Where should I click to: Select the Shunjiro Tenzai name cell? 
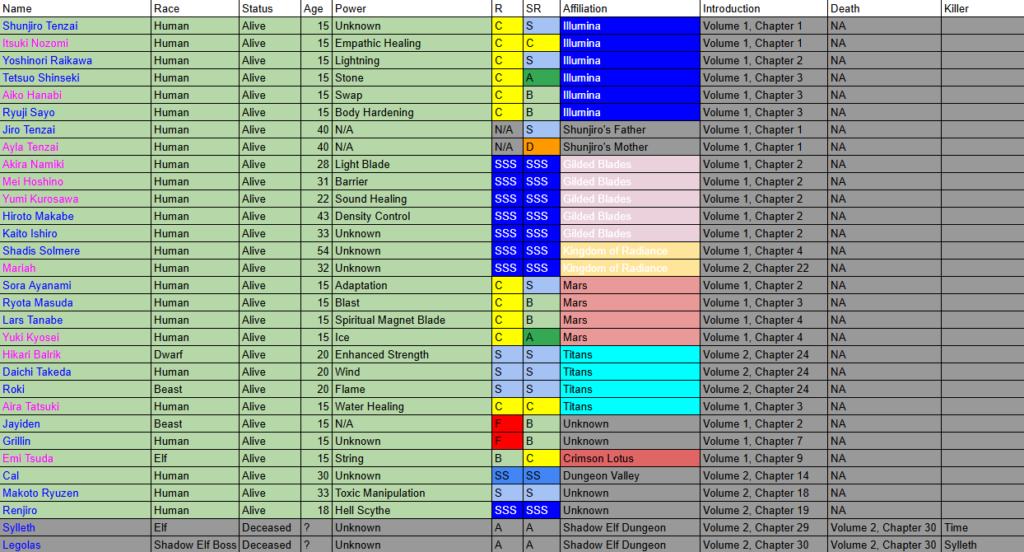(40, 26)
